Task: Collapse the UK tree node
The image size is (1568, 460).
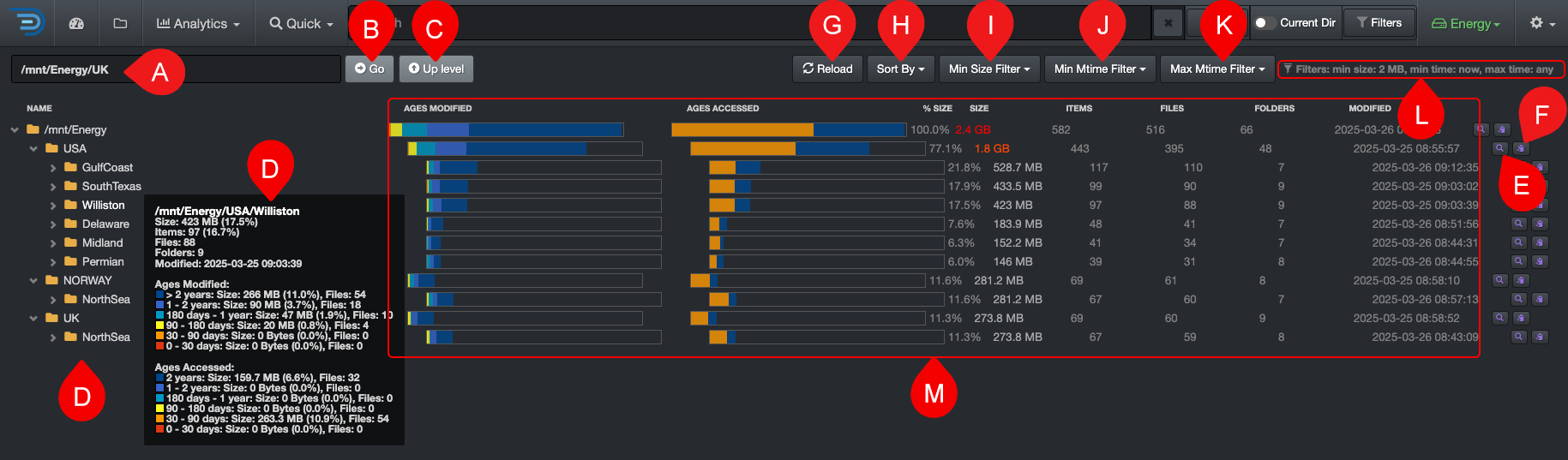Action: [x=33, y=319]
